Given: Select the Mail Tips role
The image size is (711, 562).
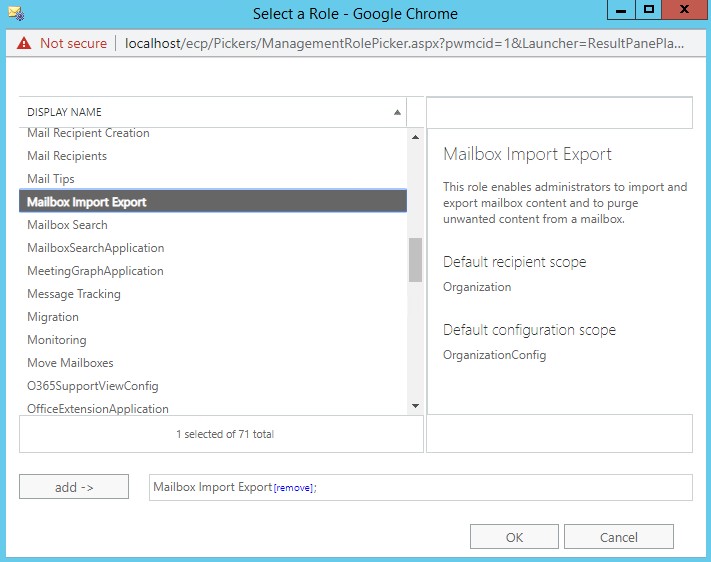Looking at the screenshot, I should [x=51, y=179].
